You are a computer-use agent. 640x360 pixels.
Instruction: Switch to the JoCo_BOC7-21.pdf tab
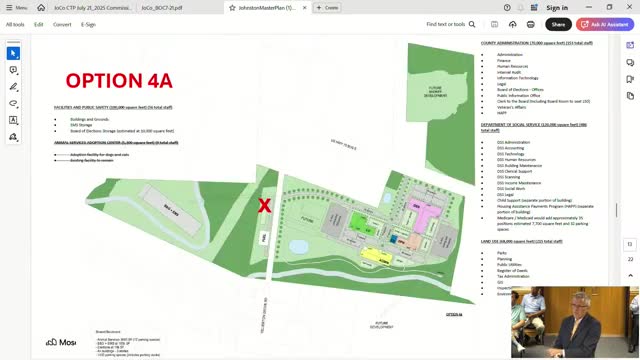[162, 8]
